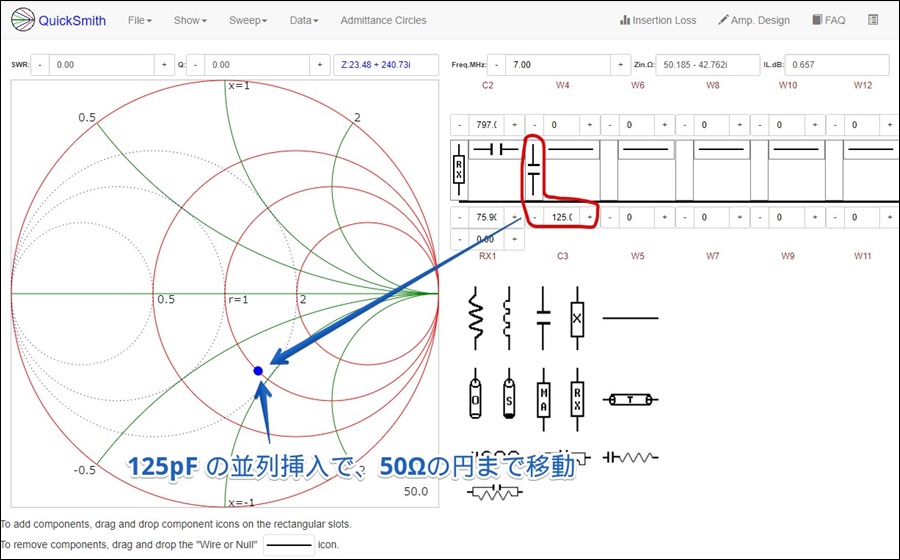Decrease the RX1 resistance 75.9
This screenshot has width=900, height=560.
pos(460,217)
